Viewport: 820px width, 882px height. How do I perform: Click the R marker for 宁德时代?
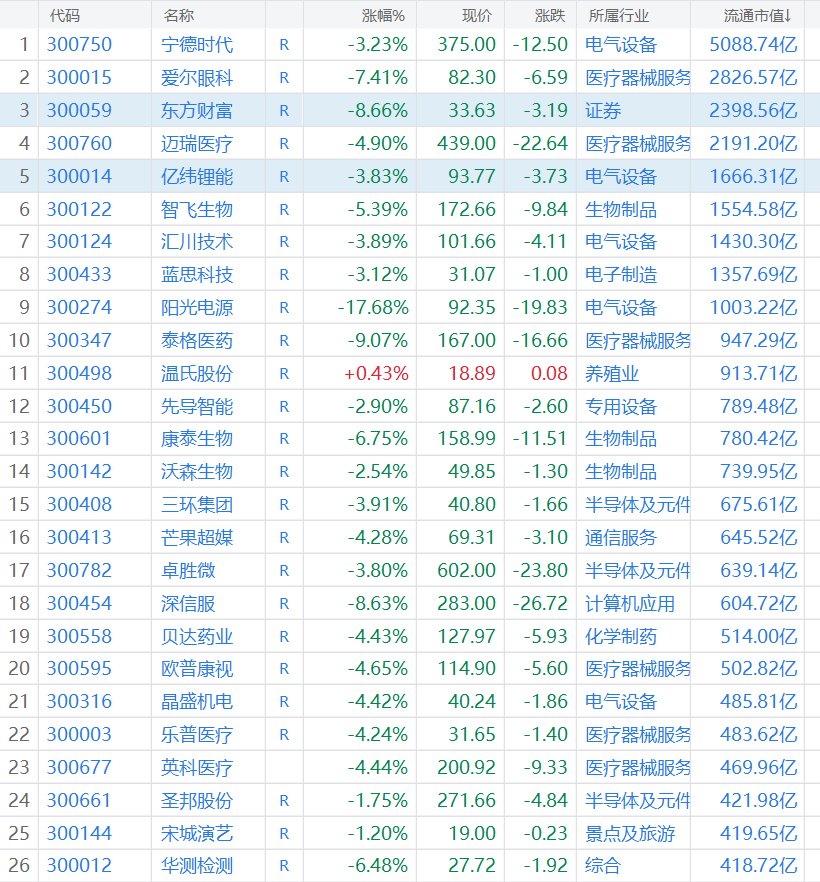pos(284,45)
